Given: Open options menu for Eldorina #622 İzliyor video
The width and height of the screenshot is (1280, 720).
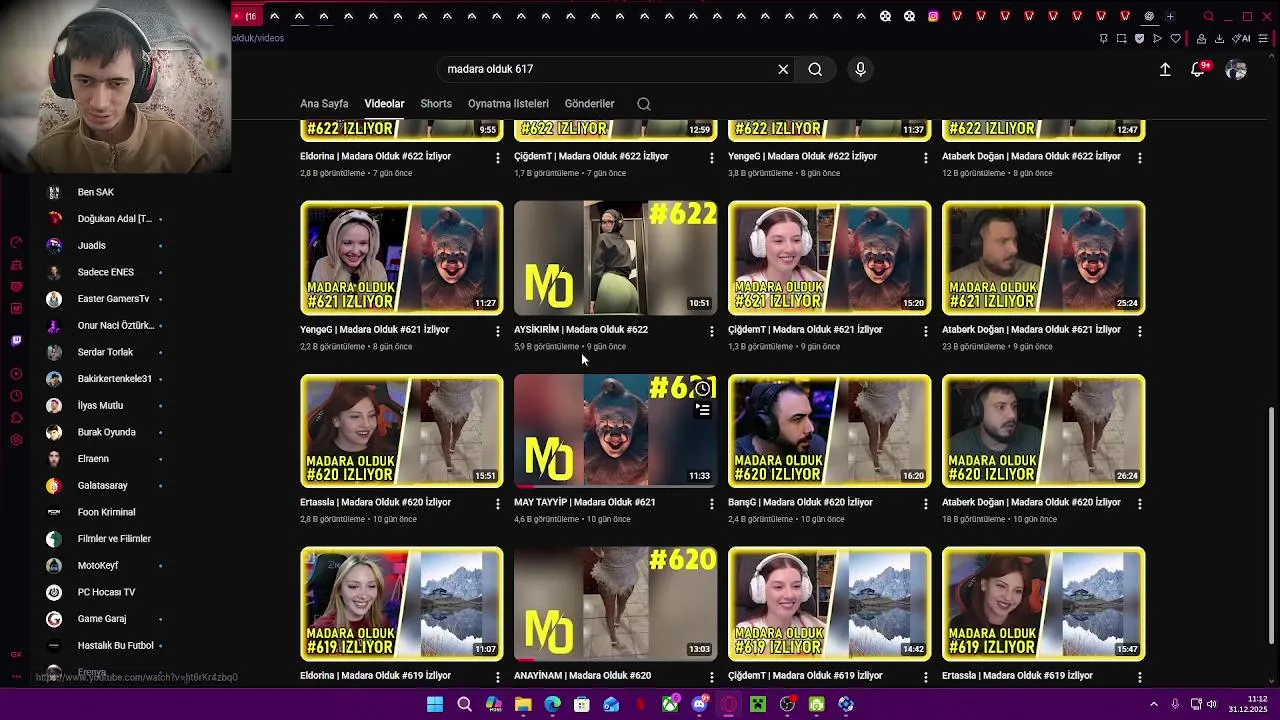Looking at the screenshot, I should pos(498,158).
